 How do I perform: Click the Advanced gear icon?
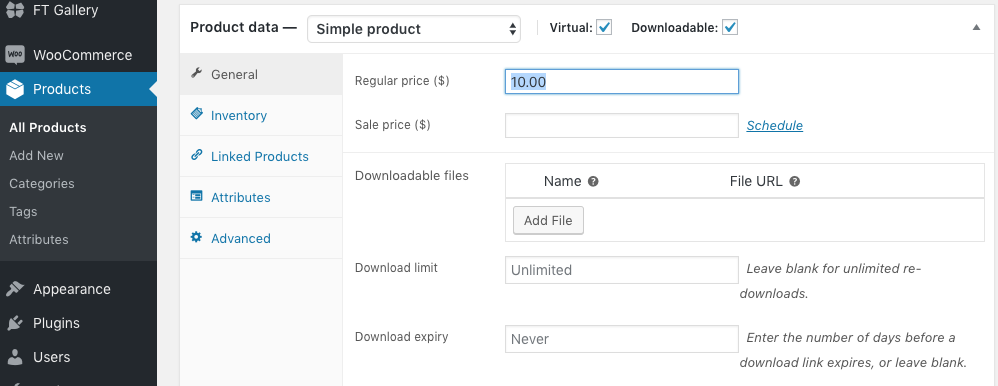click(x=197, y=238)
